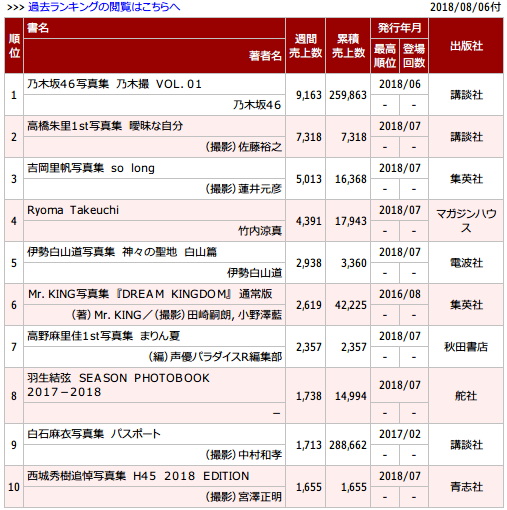Screen dimensions: 507x510
Task: Select title 伊勢白山道写真集 神々の聖地 白山篇
Action: pyautogui.click(x=122, y=252)
